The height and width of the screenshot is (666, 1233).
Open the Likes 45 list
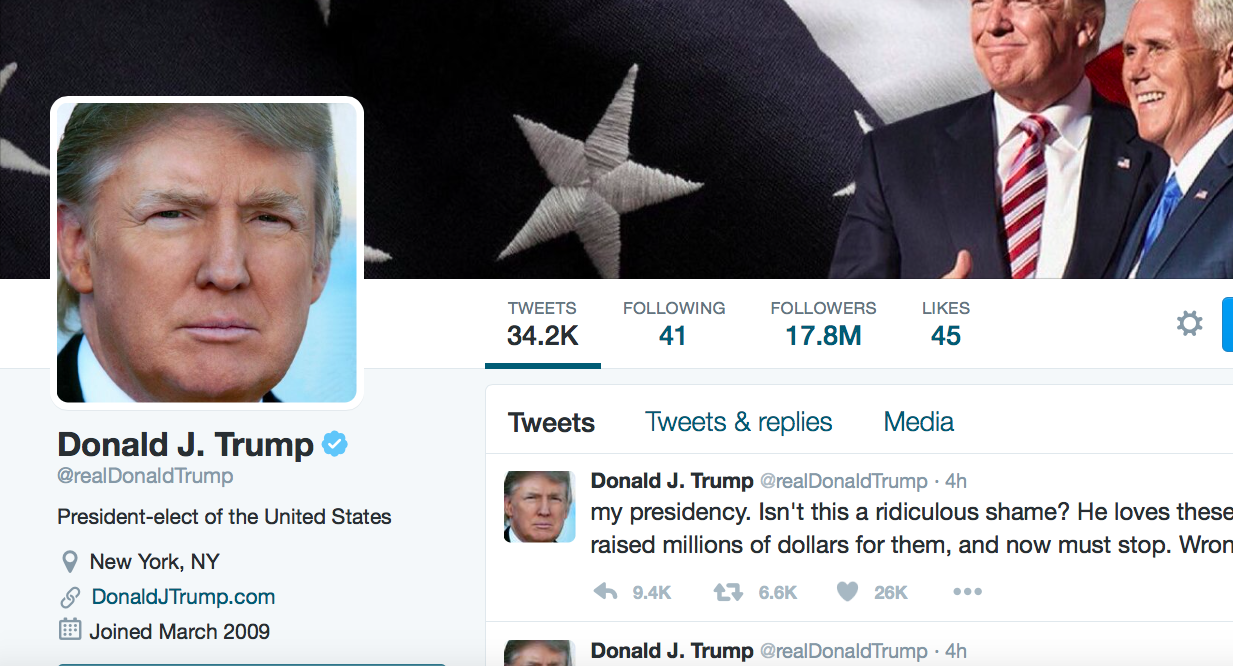(946, 323)
